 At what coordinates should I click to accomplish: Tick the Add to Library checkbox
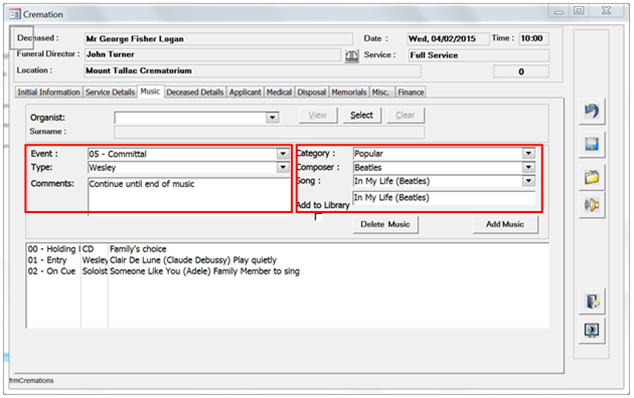coord(319,217)
